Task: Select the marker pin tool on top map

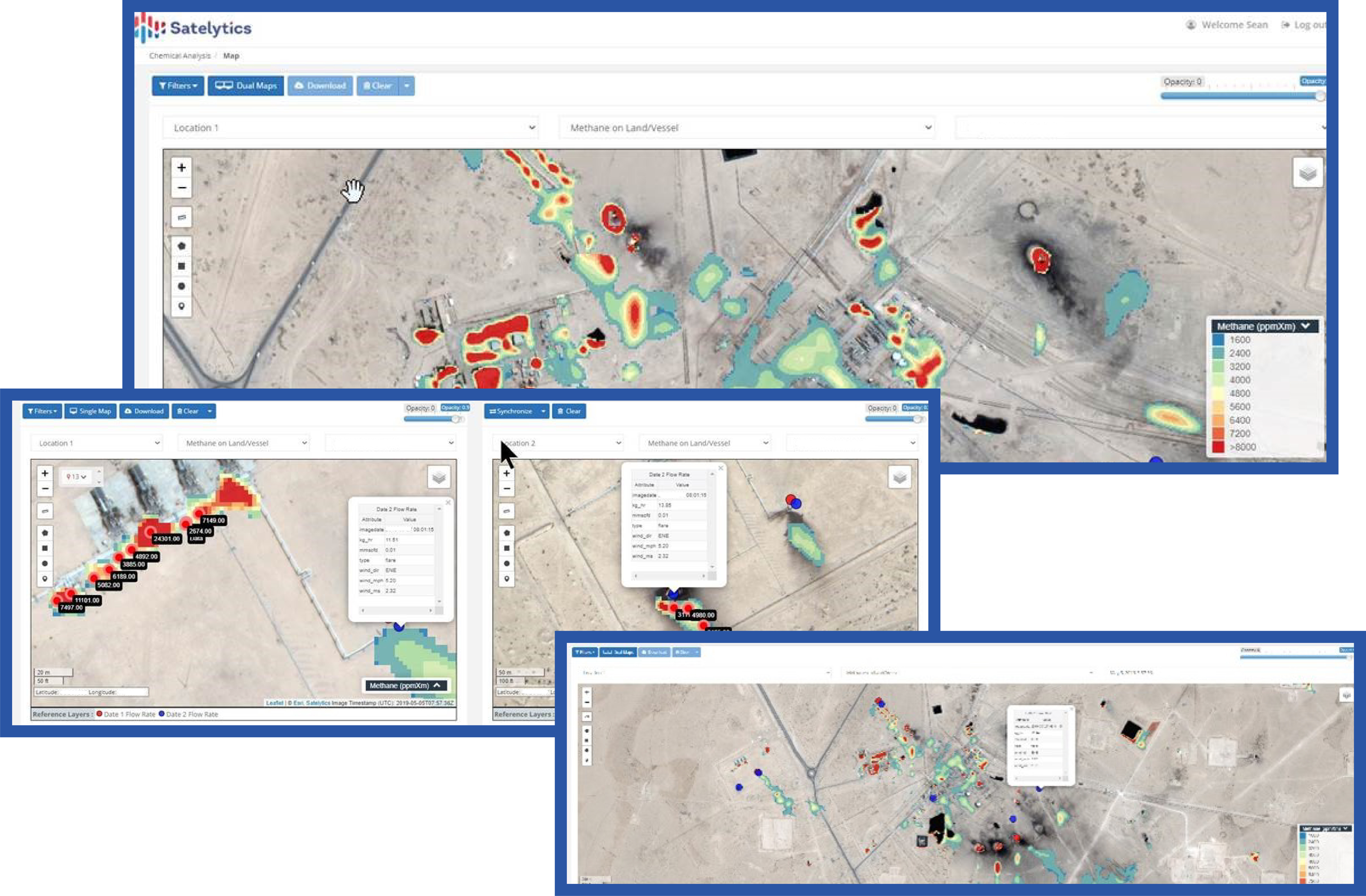Action: (181, 306)
